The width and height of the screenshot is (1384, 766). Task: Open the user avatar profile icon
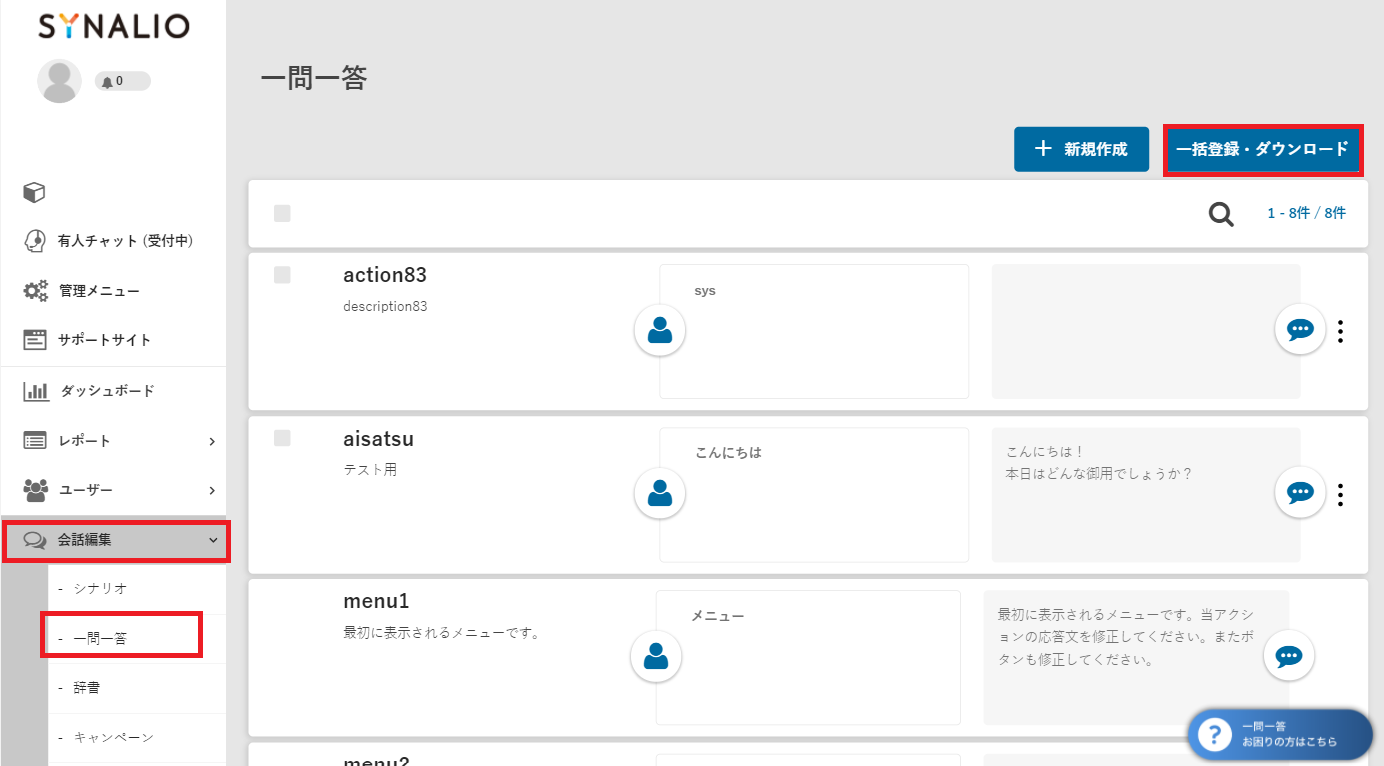pos(59,81)
